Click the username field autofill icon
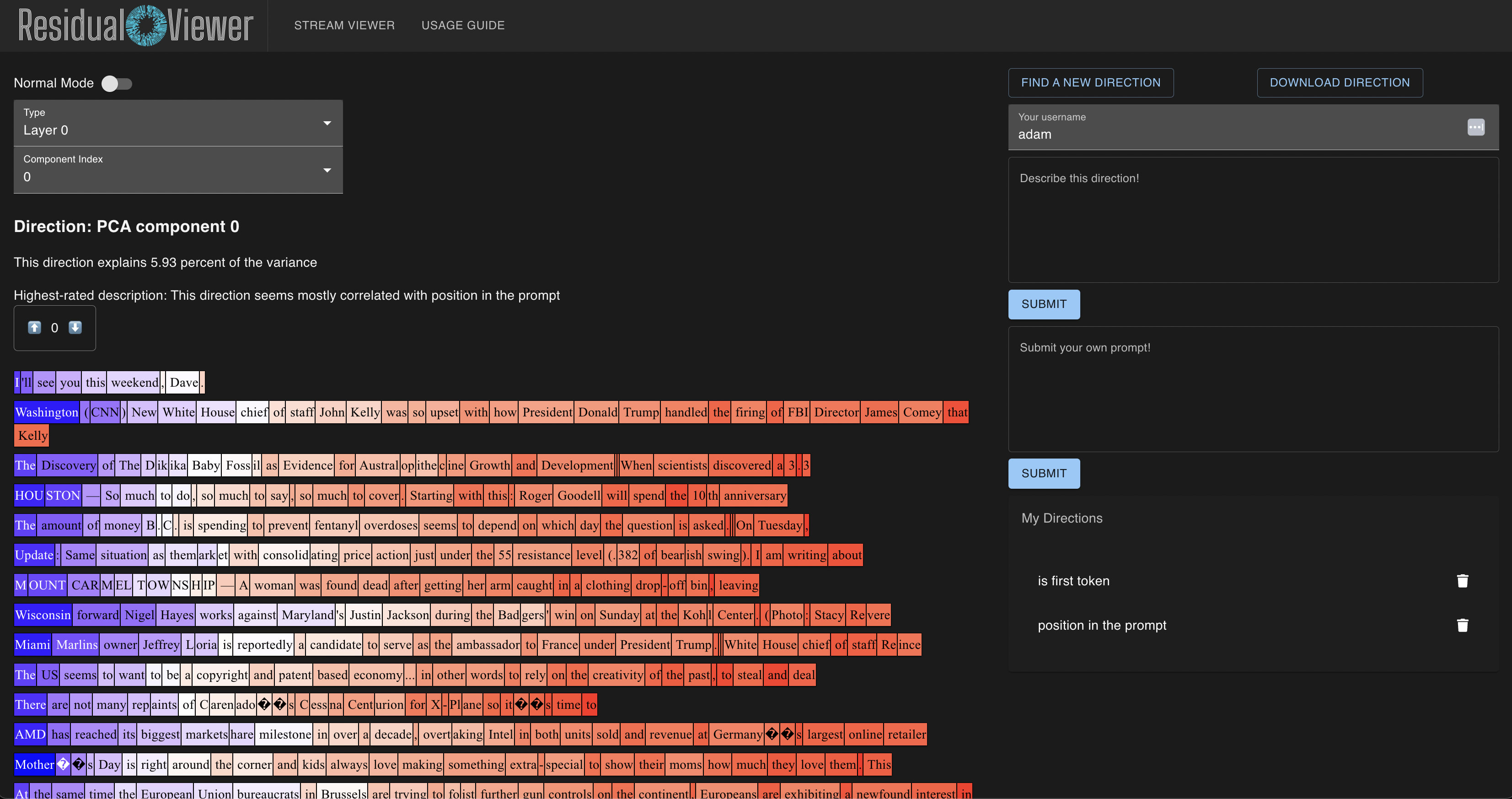1512x799 pixels. coord(1475,127)
